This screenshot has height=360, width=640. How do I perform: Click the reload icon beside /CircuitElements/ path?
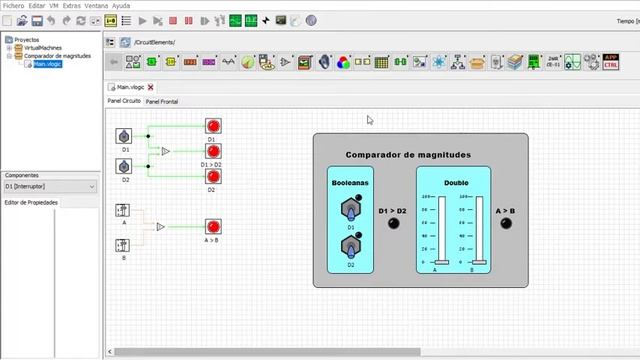[125, 42]
